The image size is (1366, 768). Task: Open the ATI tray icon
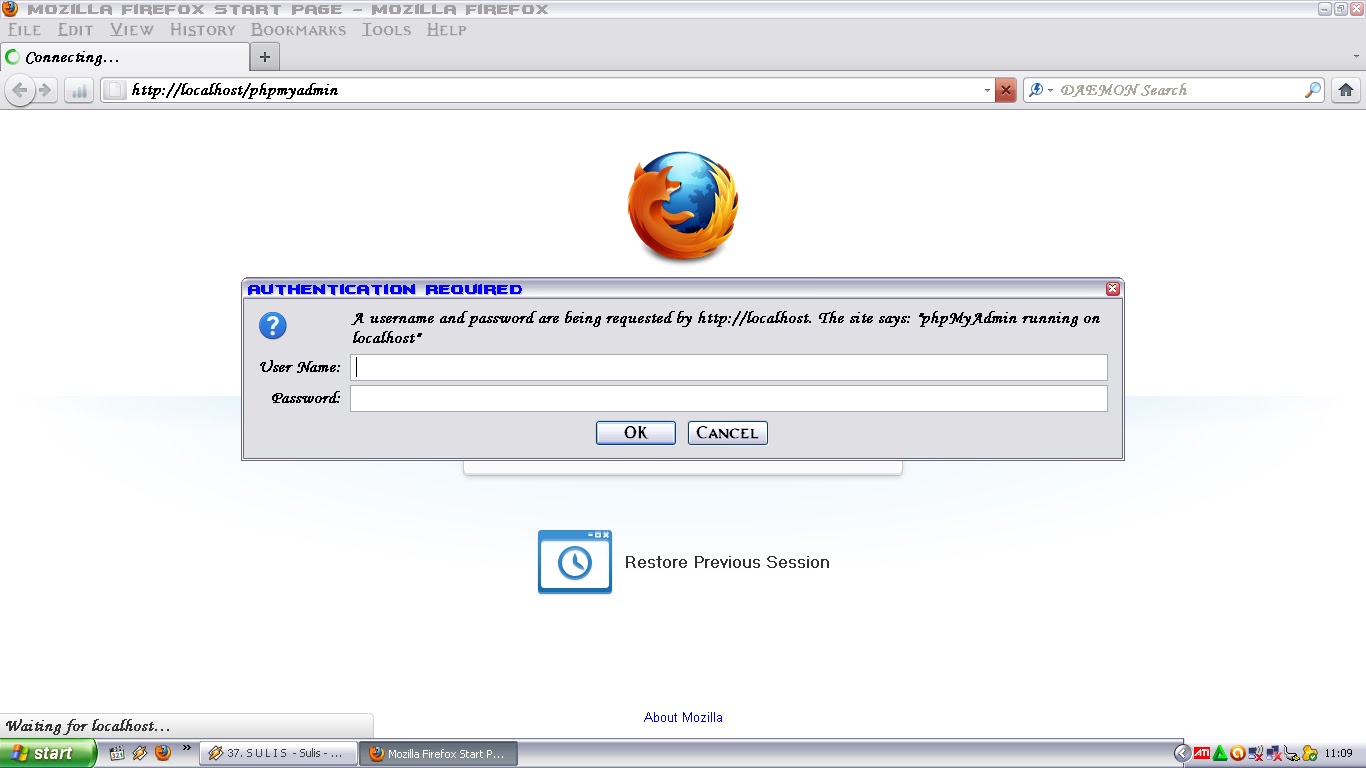(1202, 753)
